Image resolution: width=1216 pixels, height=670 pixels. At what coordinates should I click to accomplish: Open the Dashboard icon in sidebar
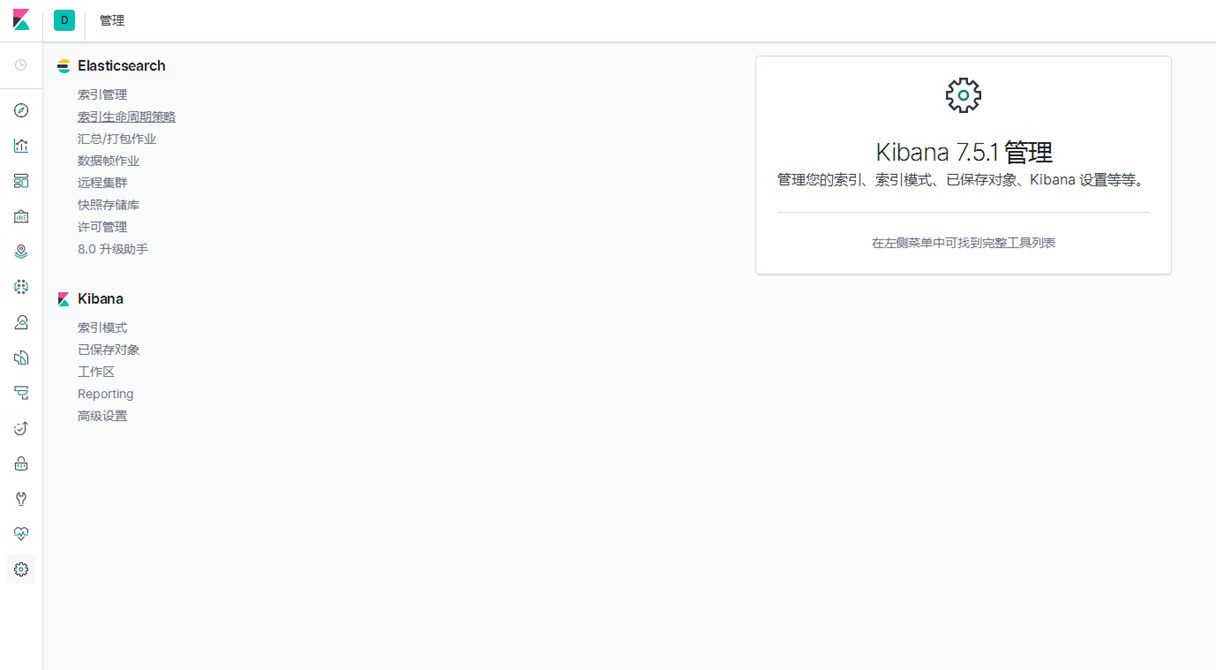pyautogui.click(x=21, y=181)
